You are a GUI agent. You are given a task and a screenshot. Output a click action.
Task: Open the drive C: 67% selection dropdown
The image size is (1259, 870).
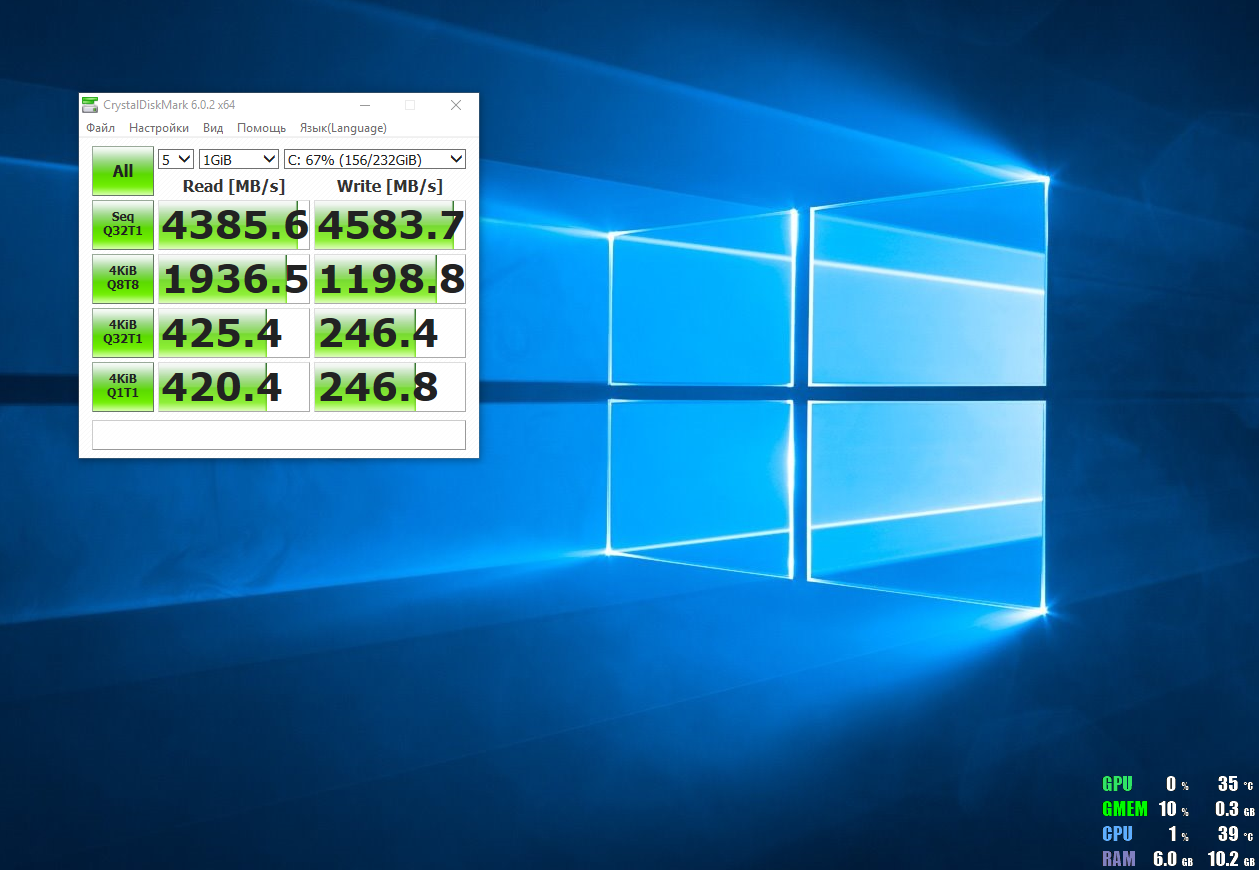coord(375,159)
